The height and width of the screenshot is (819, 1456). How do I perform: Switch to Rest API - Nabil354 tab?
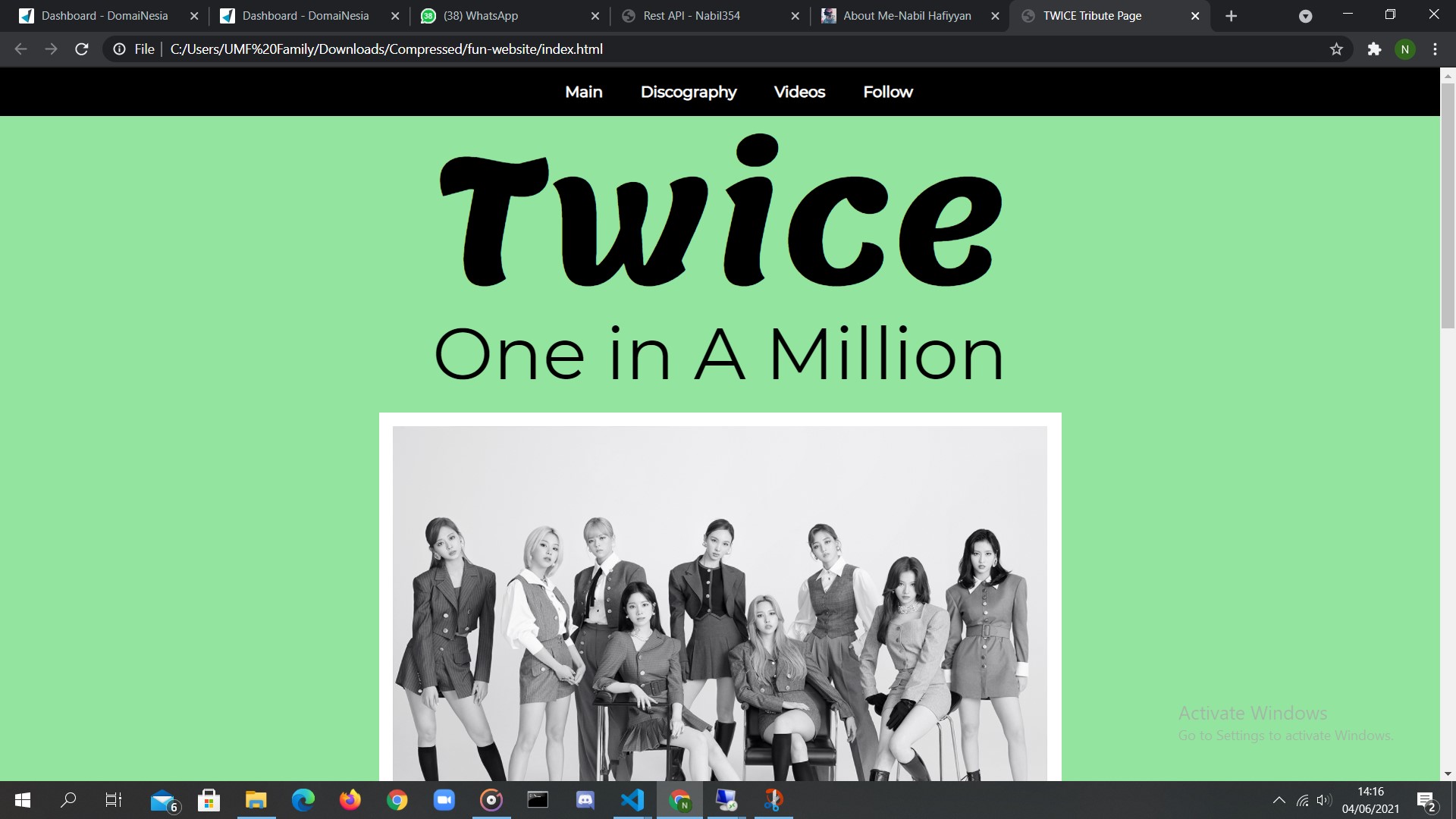pos(691,16)
